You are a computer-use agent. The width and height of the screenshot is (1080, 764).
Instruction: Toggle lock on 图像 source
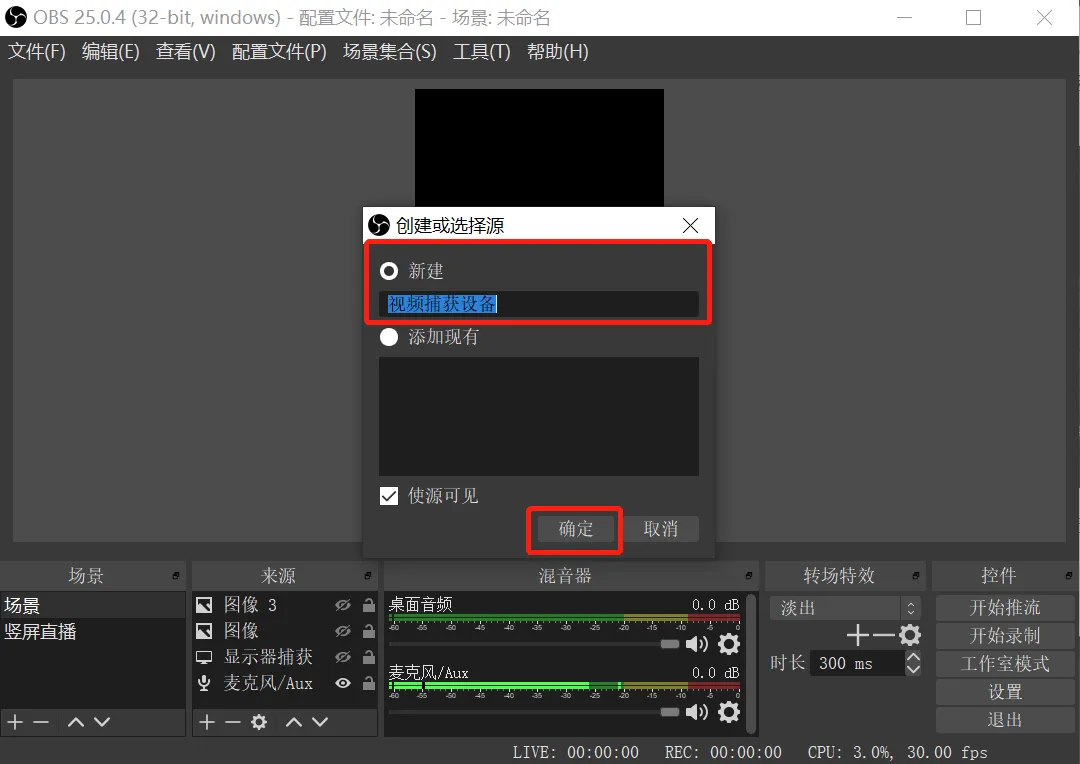click(368, 631)
